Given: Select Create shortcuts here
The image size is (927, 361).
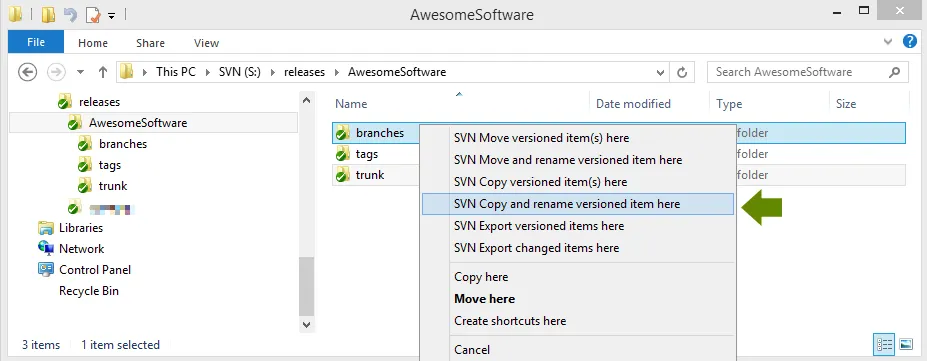Looking at the screenshot, I should (510, 321).
